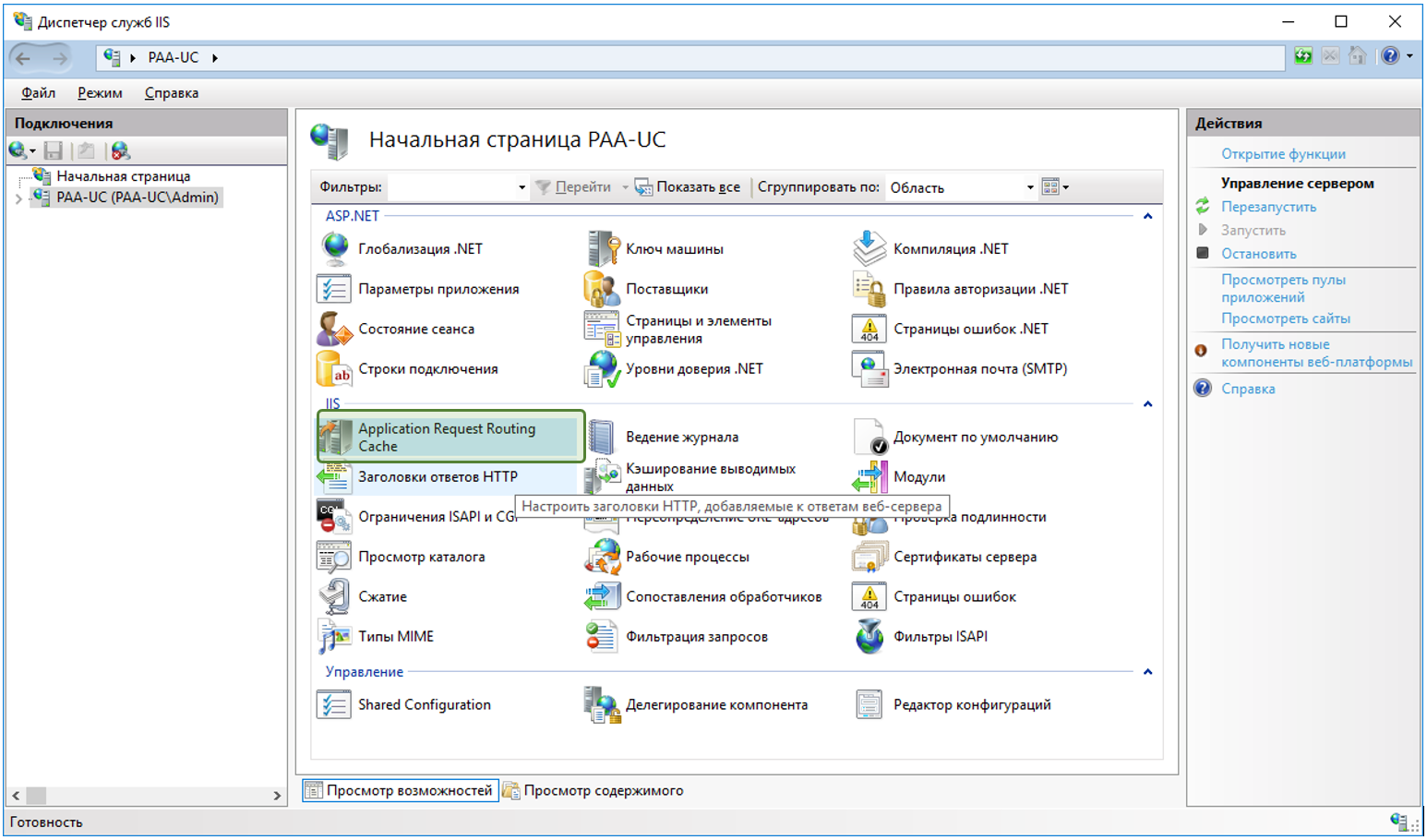Screen dimensions: 1427x840
Task: Open the view mode dropdown
Action: tap(1055, 187)
